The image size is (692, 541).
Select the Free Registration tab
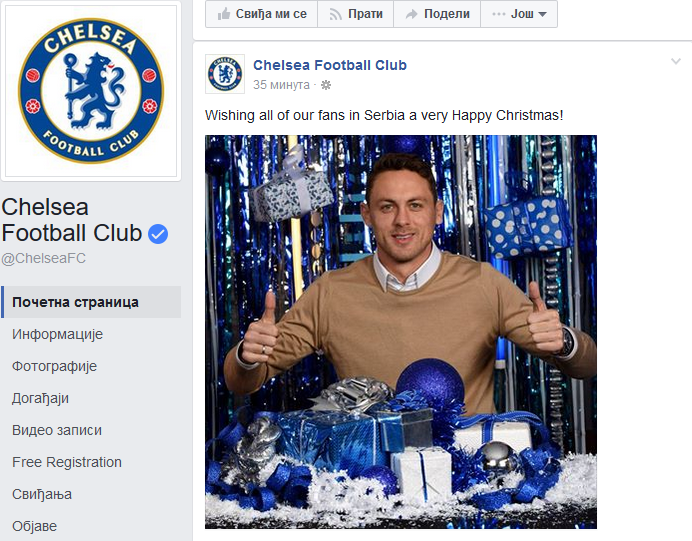point(67,462)
